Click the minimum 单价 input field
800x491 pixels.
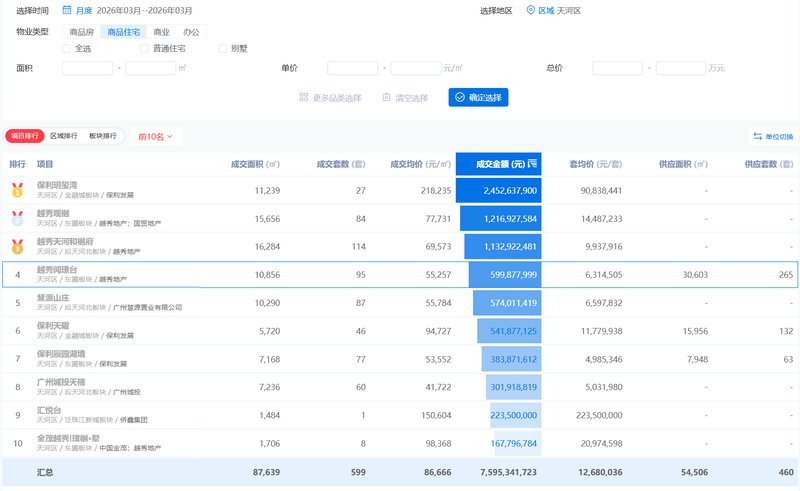[353, 68]
